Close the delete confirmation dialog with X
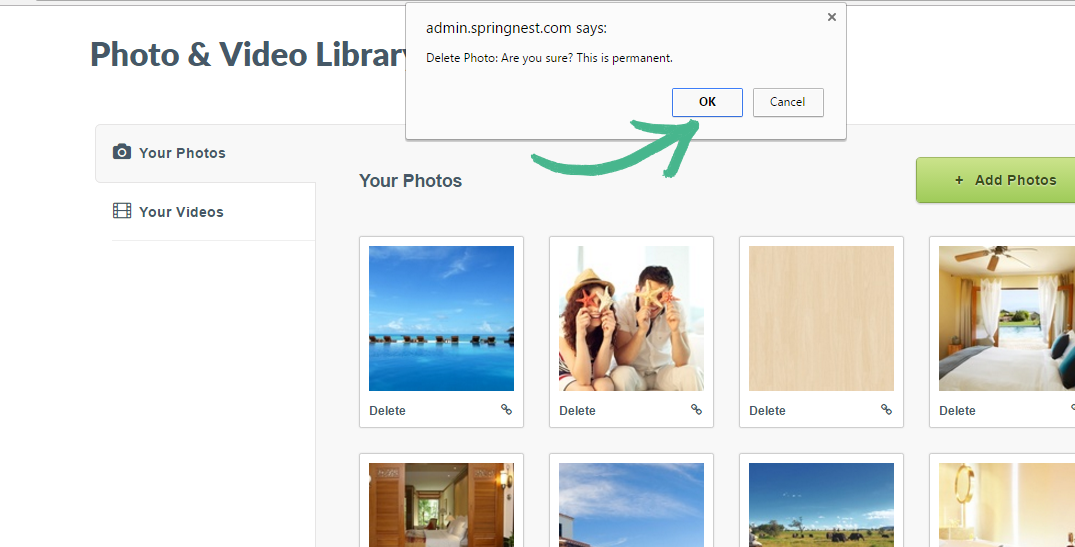Image resolution: width=1075 pixels, height=547 pixels. click(x=831, y=17)
